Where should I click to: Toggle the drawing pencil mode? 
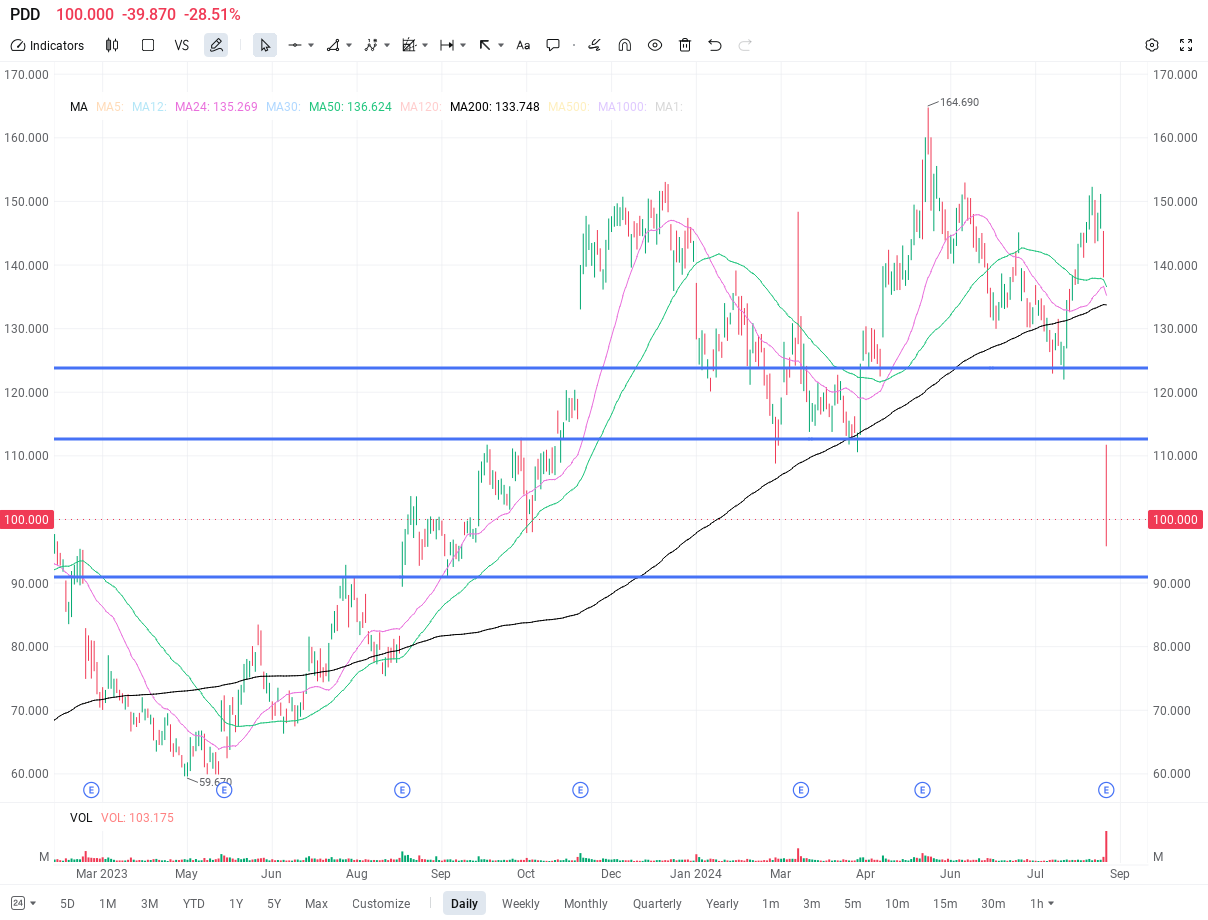point(215,45)
